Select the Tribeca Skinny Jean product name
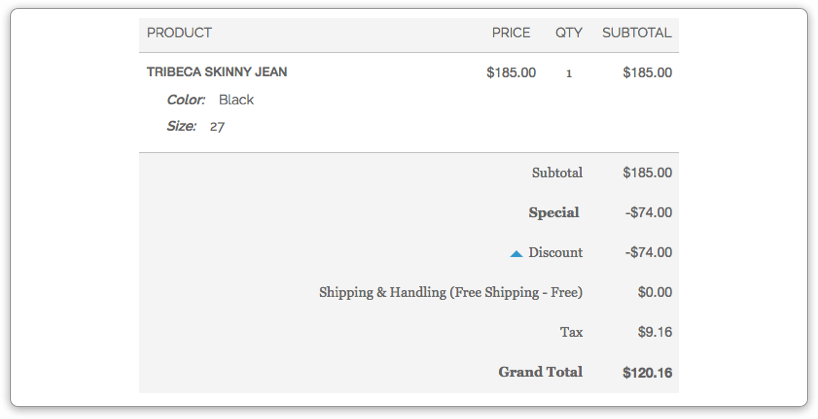 coord(217,72)
